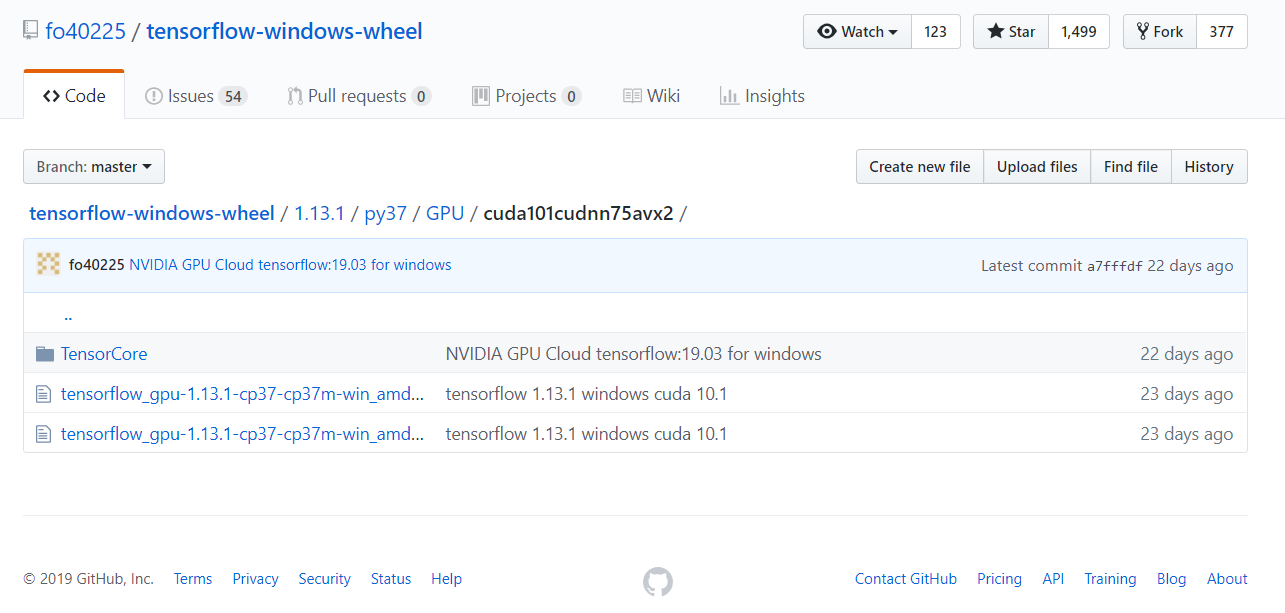Click Find file button
Image resolution: width=1285 pixels, height=613 pixels.
[x=1131, y=167]
